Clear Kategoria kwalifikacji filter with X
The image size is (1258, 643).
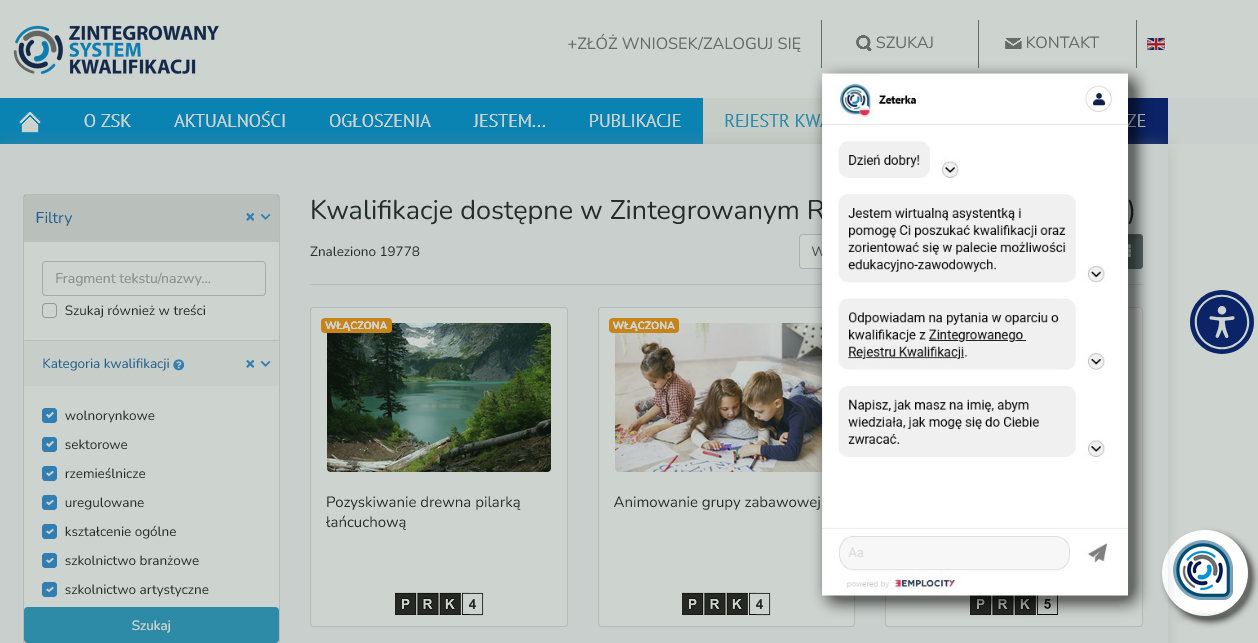[x=250, y=364]
